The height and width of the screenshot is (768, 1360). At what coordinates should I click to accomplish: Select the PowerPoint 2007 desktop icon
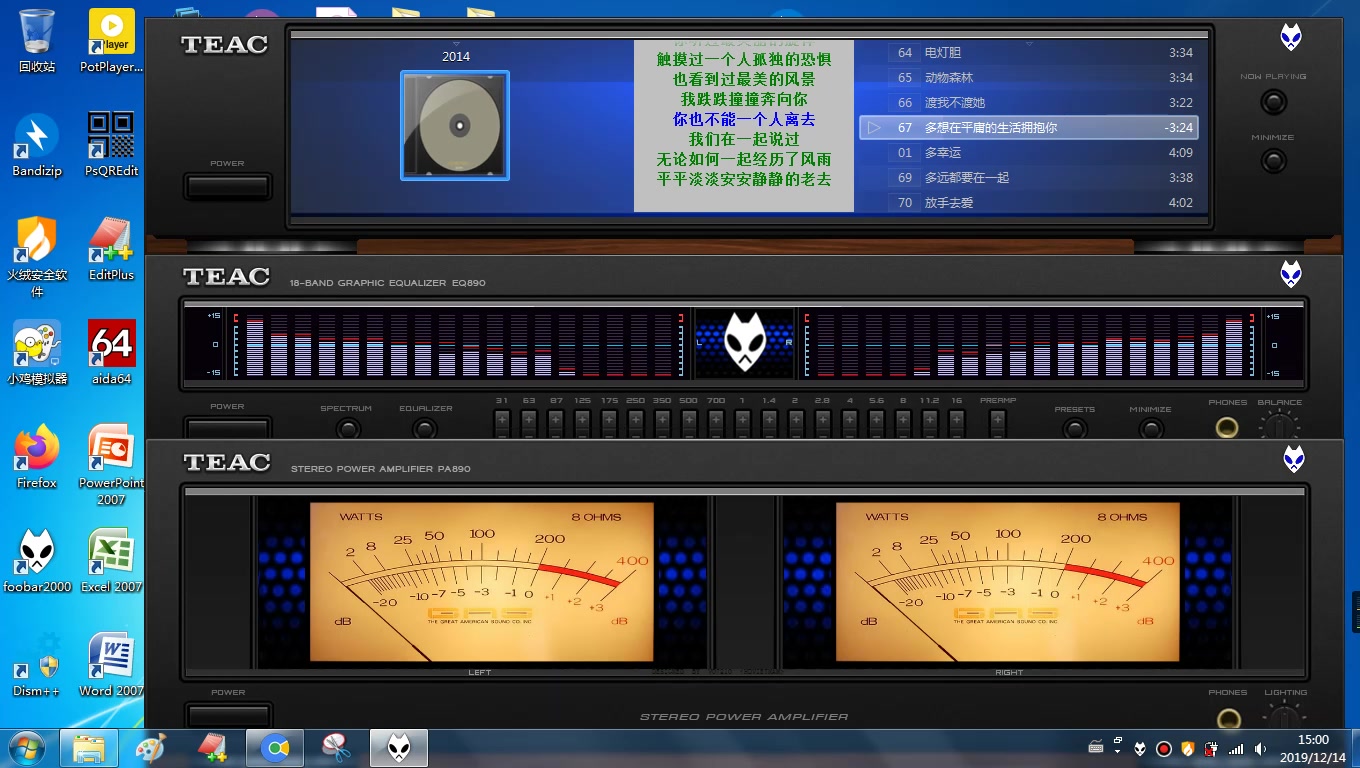coord(111,465)
